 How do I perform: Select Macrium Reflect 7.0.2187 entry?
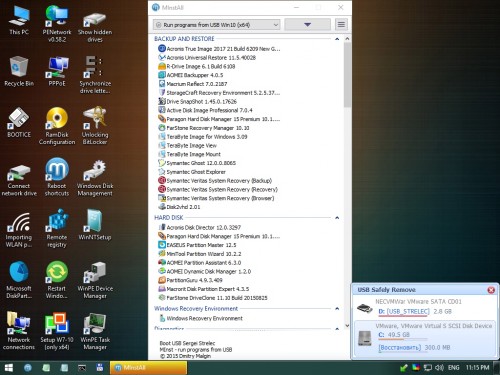193,84
